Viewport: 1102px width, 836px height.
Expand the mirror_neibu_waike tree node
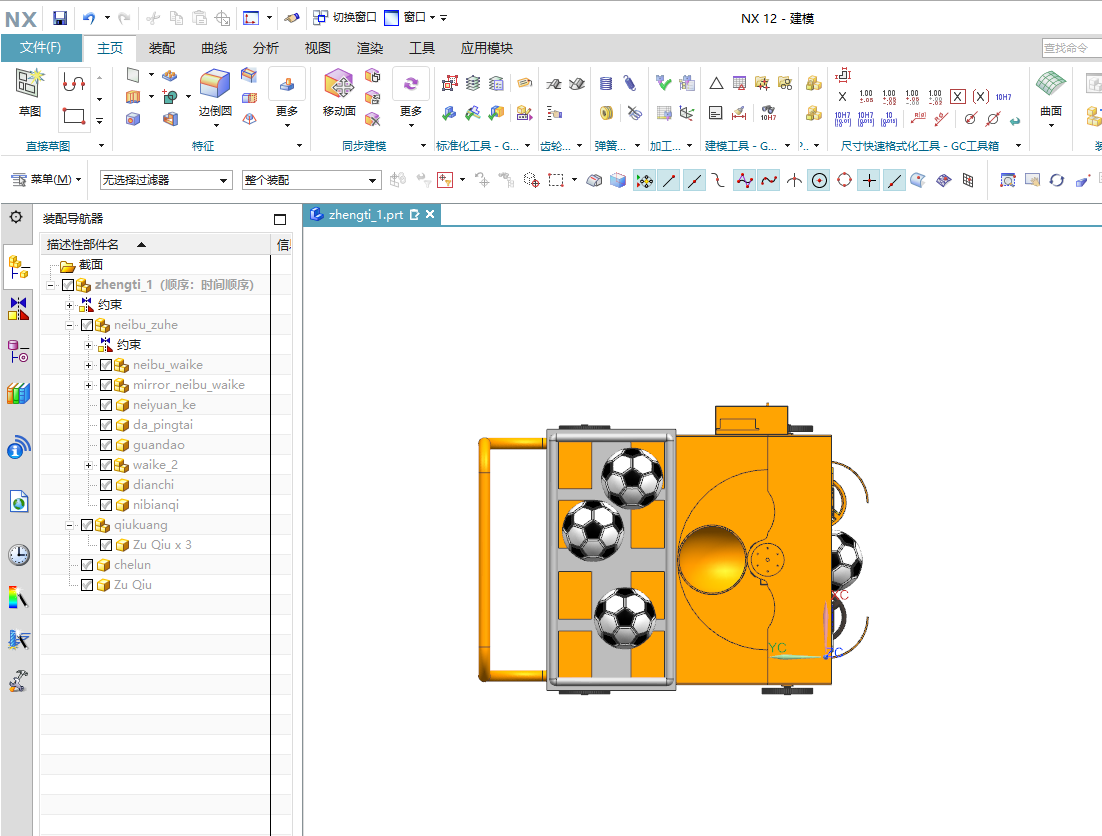(88, 386)
